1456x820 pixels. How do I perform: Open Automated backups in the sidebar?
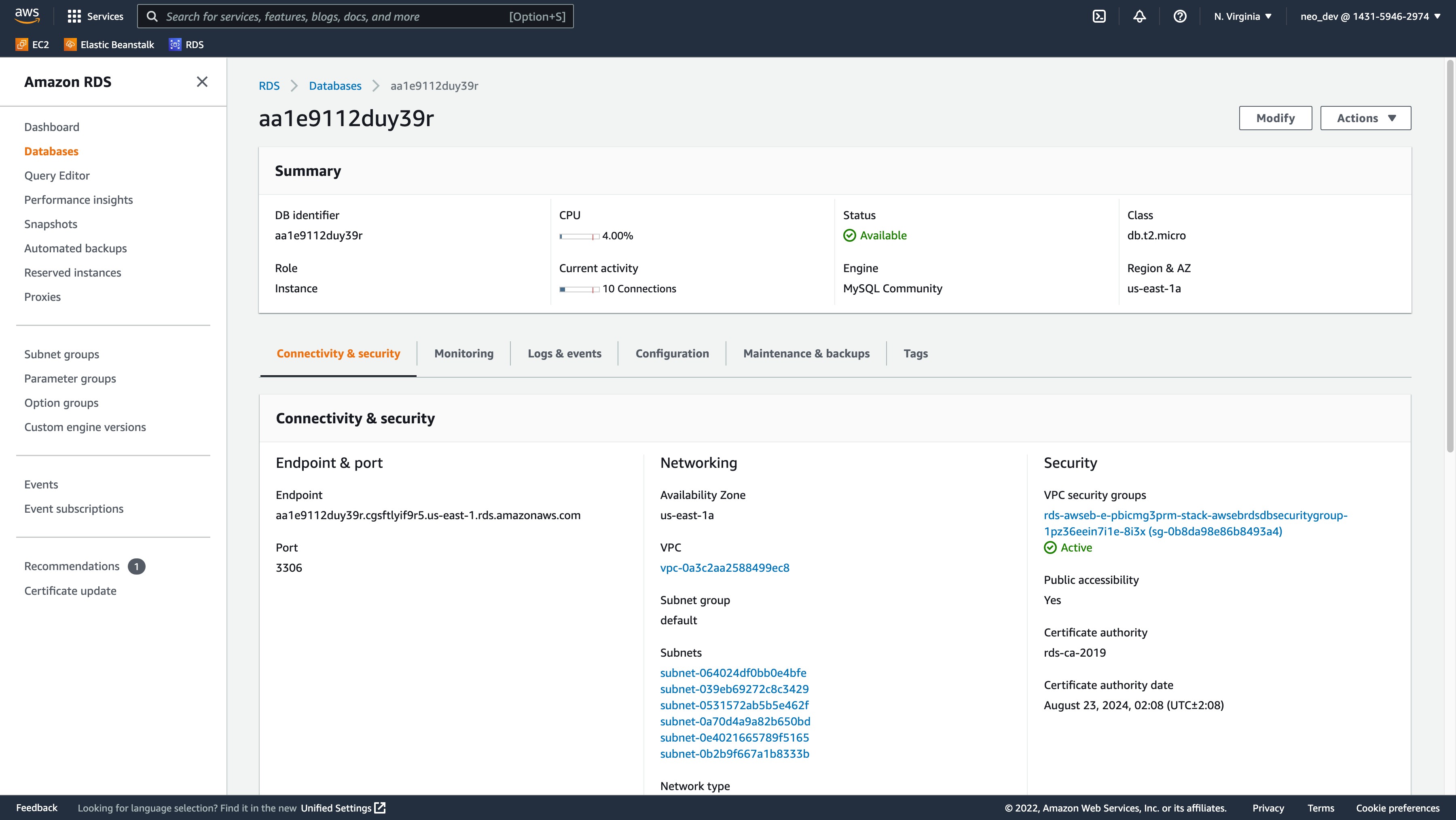[75, 249]
